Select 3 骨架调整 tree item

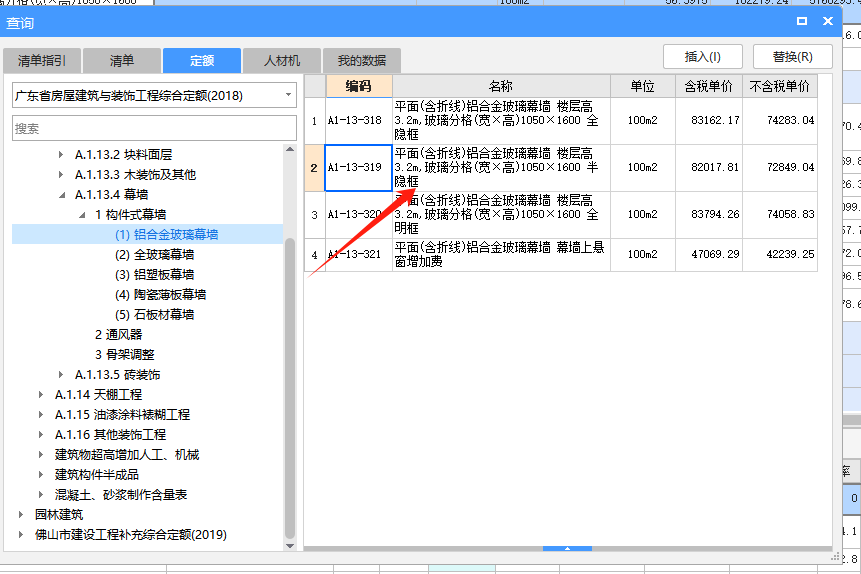tap(125, 354)
